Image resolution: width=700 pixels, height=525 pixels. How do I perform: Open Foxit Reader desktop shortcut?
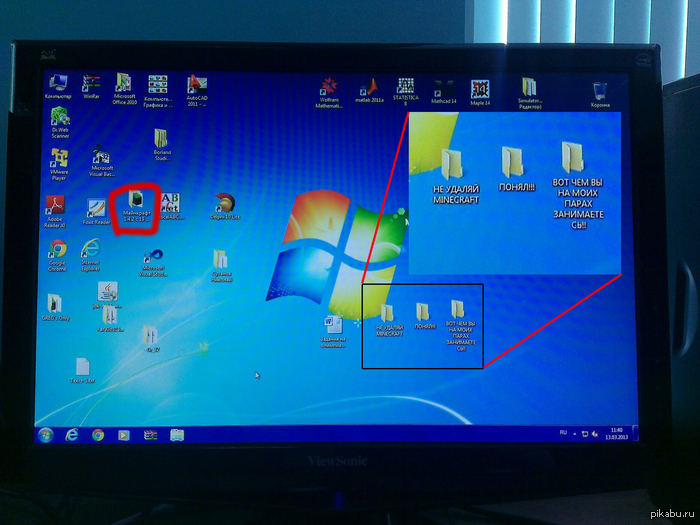[96, 211]
